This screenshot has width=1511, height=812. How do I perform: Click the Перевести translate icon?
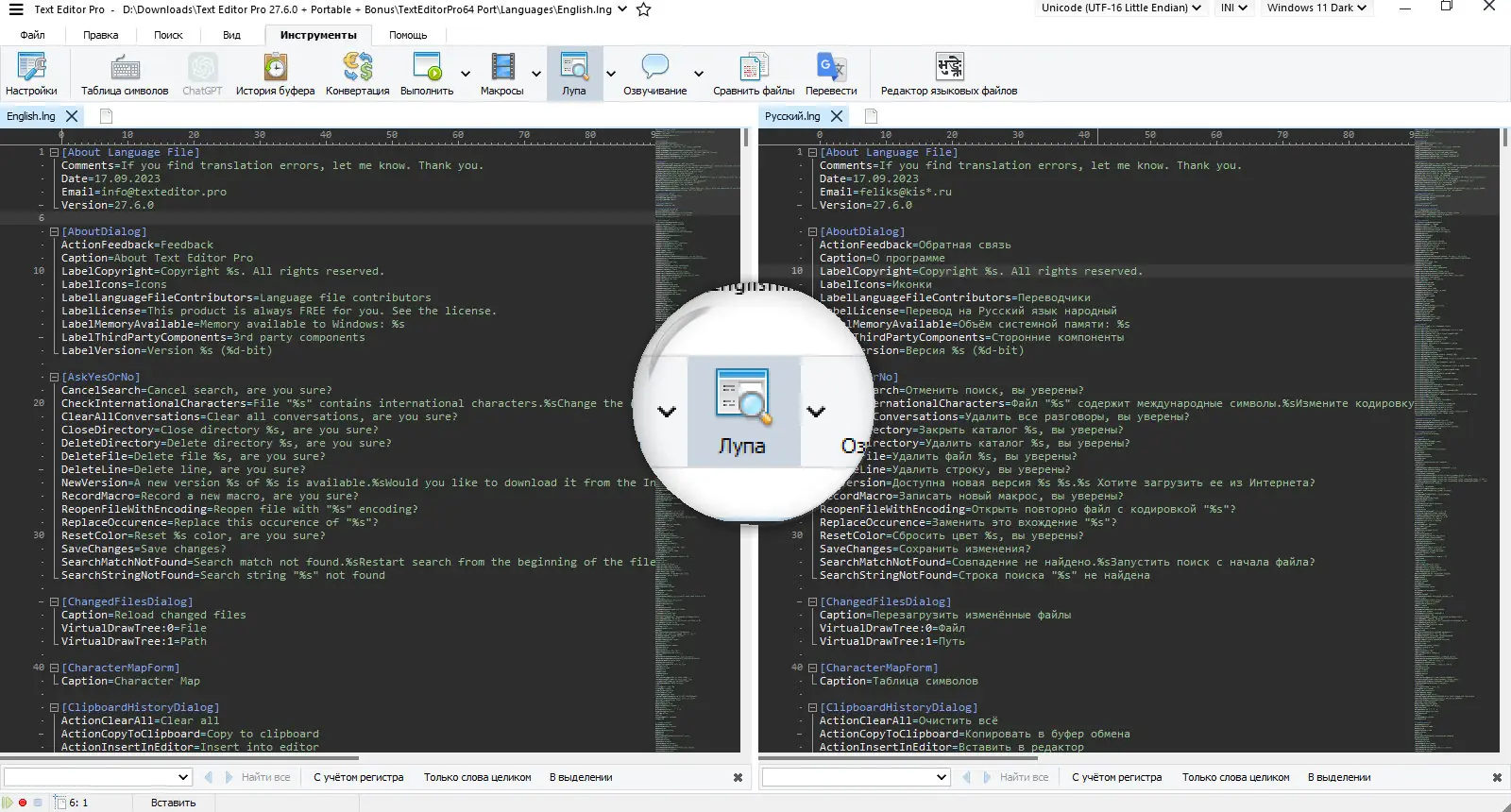pyautogui.click(x=831, y=74)
